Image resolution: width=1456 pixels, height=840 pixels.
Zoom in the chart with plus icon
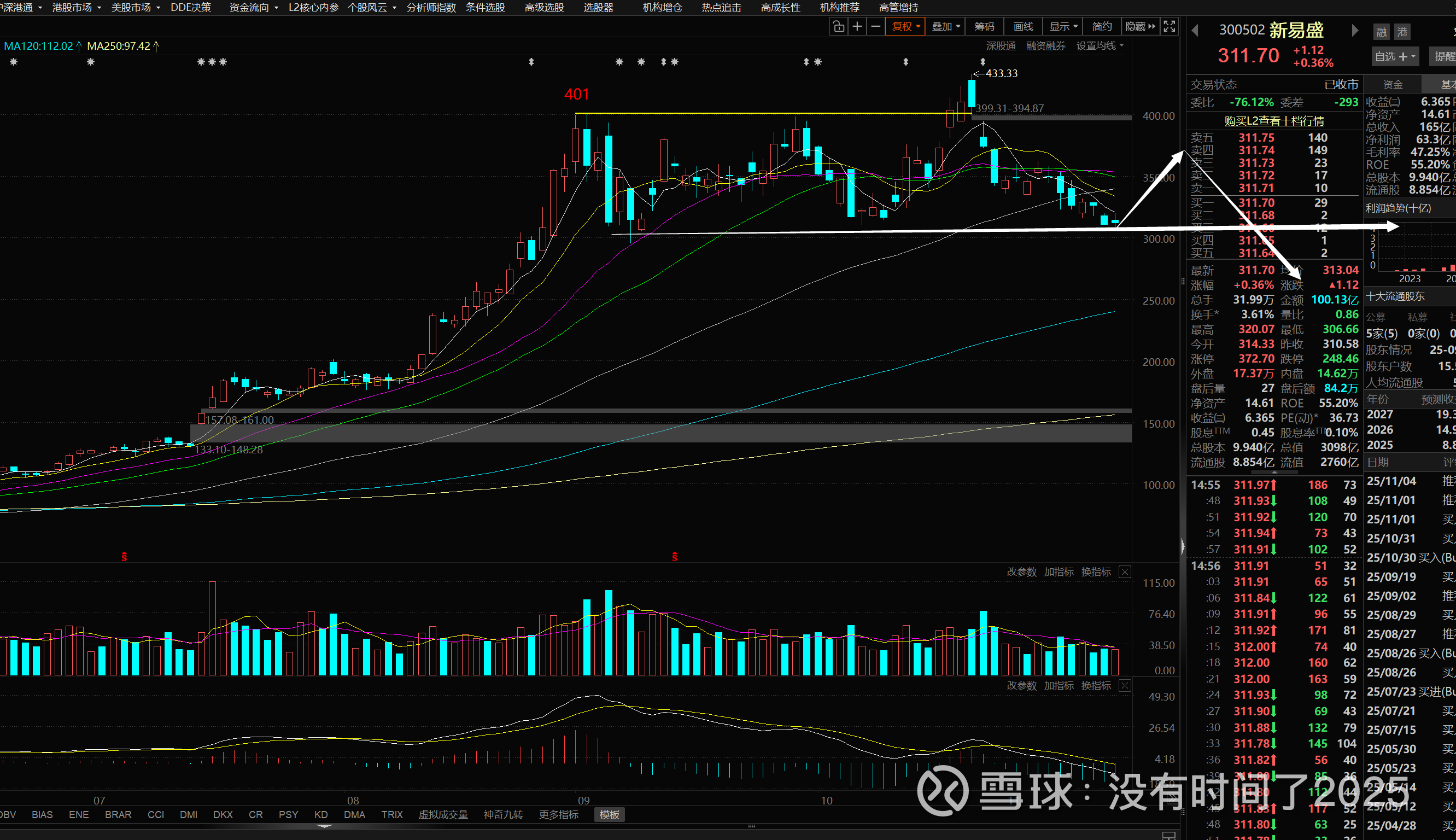(x=857, y=27)
